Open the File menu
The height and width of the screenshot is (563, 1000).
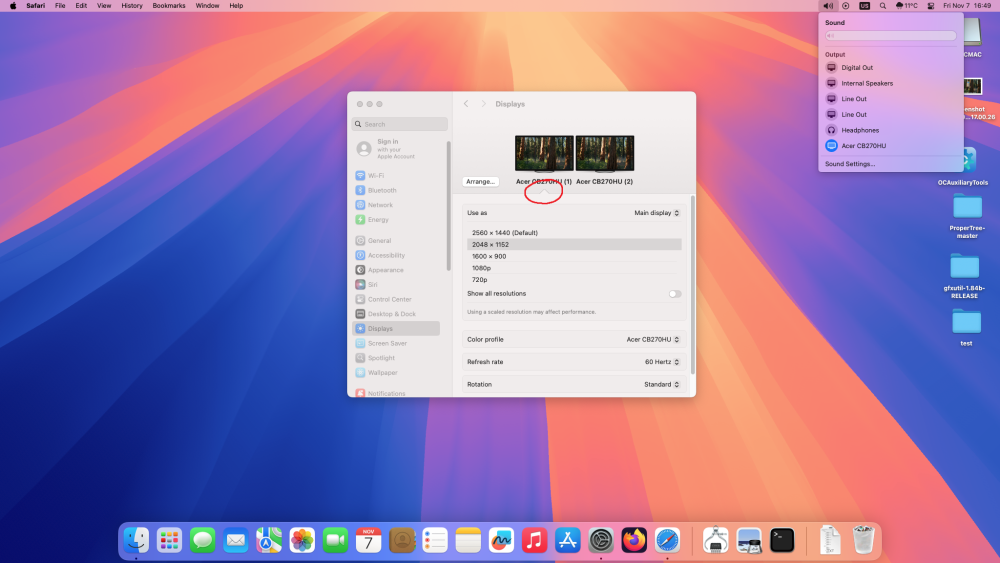pyautogui.click(x=60, y=6)
